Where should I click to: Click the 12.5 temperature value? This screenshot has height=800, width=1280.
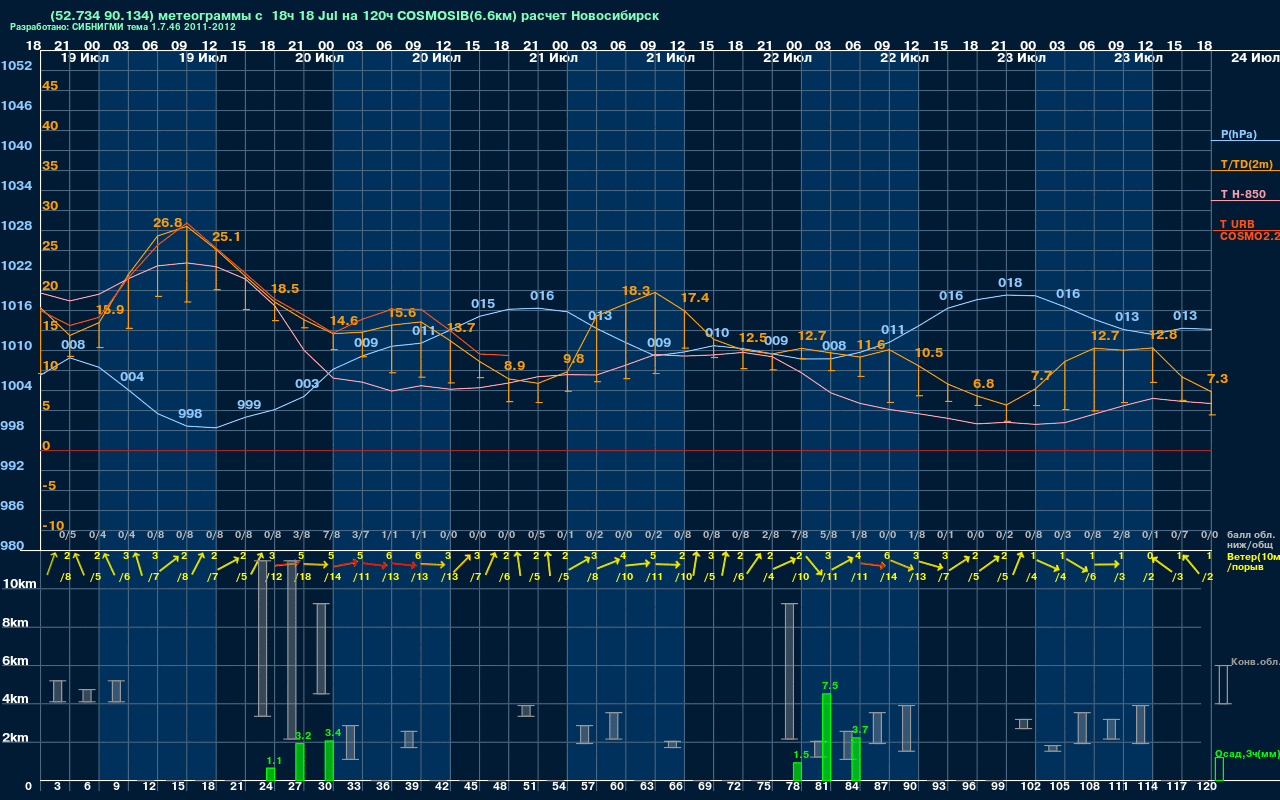tap(753, 338)
